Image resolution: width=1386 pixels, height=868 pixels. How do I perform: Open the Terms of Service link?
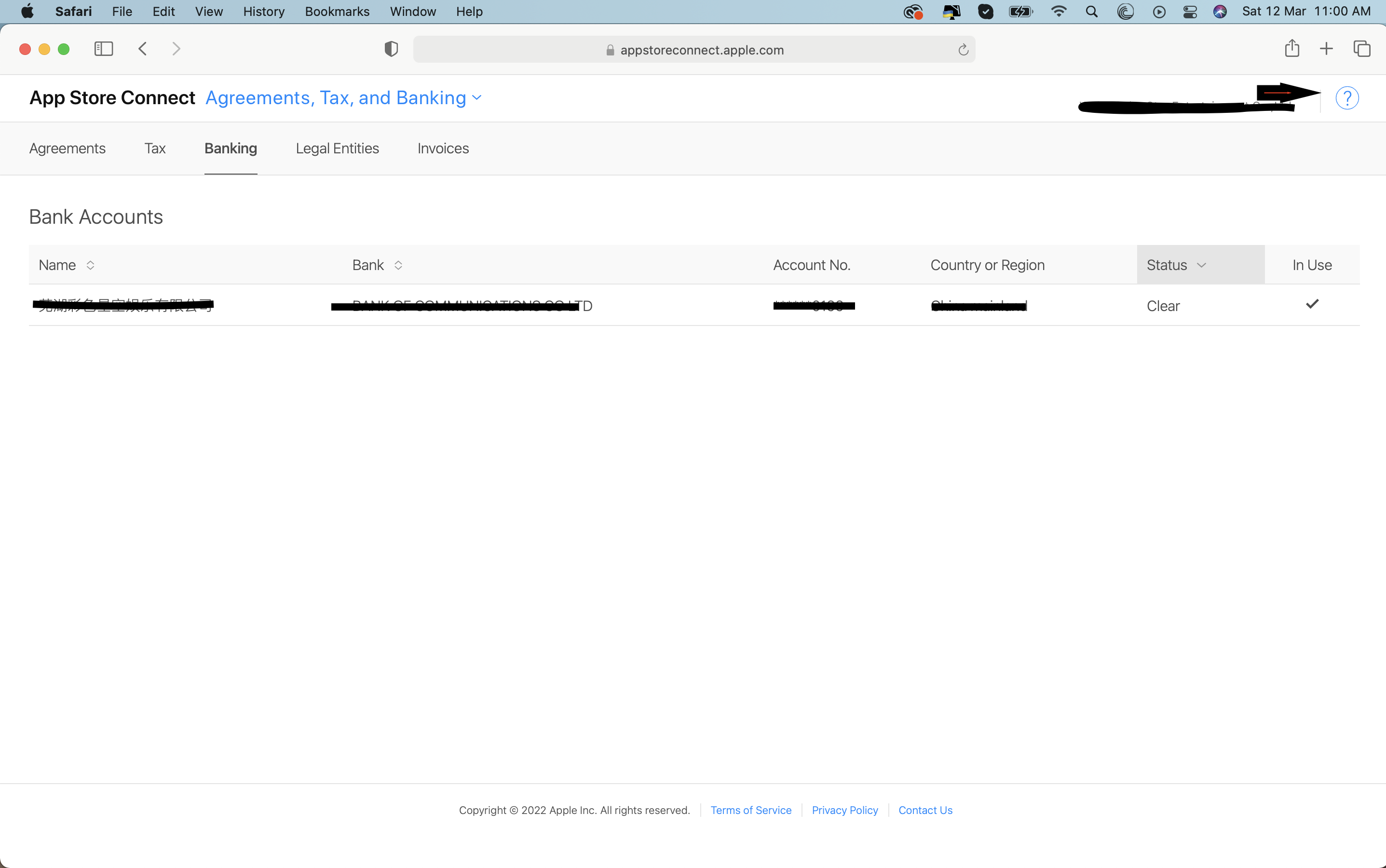[x=751, y=810]
